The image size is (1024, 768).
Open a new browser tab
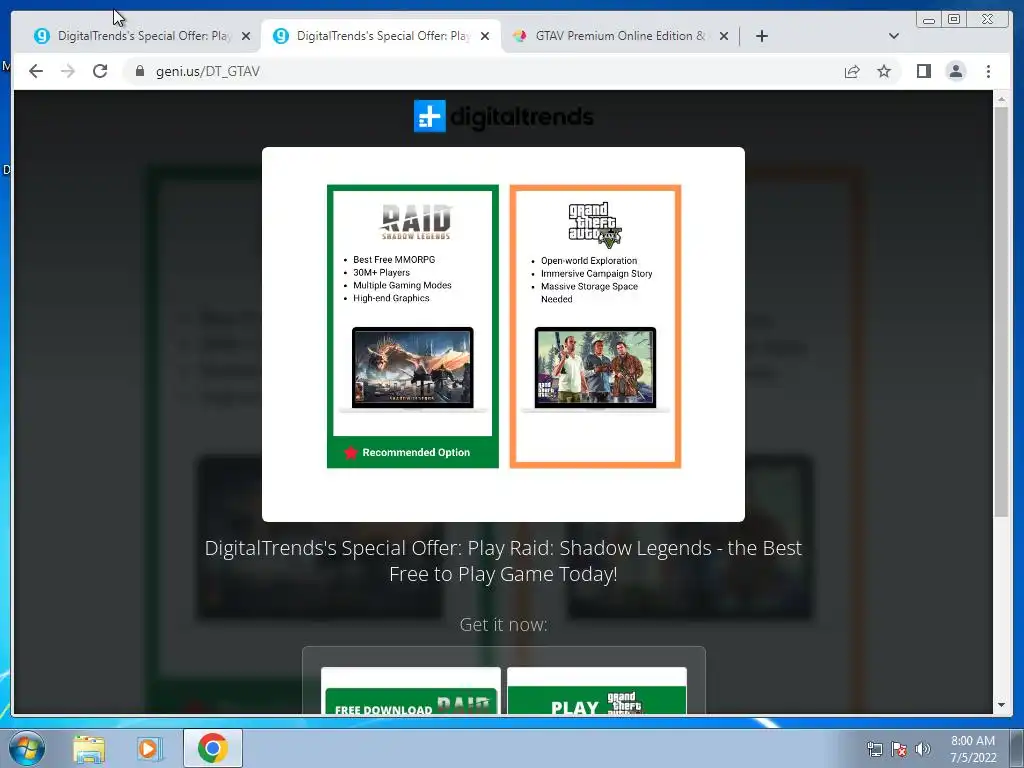point(761,36)
